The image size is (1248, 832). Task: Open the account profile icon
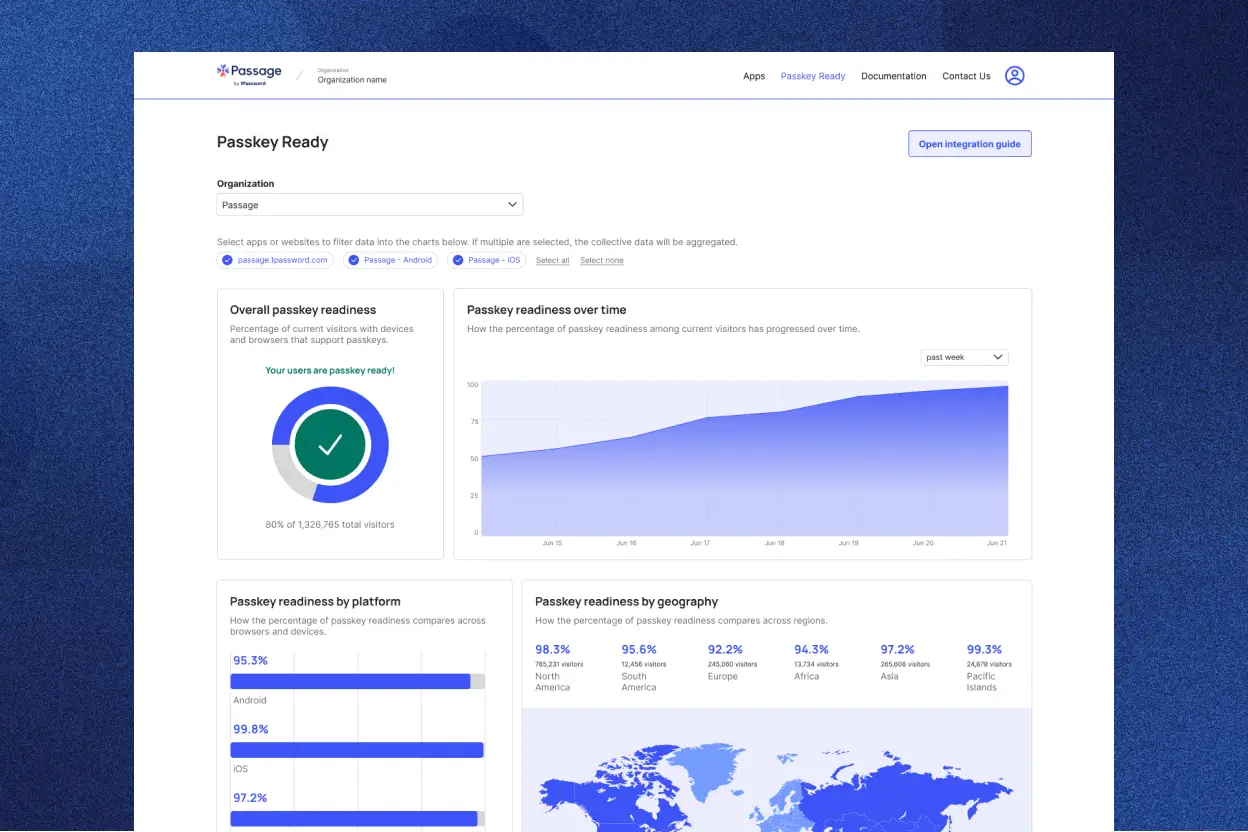(x=1015, y=75)
